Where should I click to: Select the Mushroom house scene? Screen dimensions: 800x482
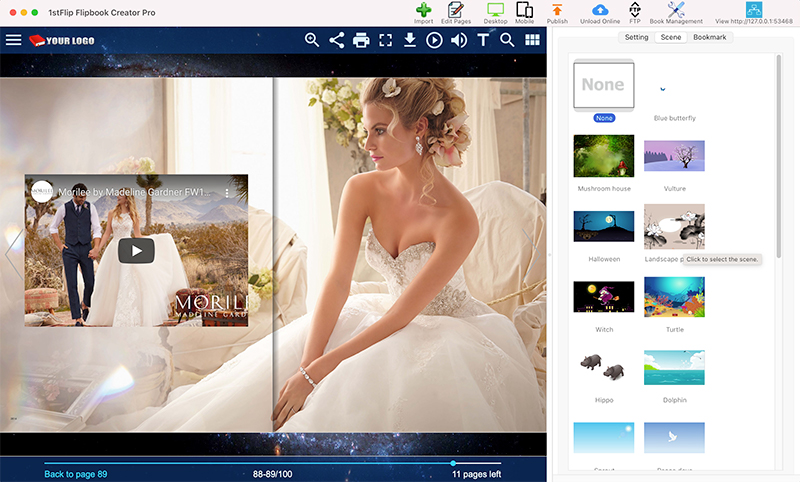point(604,156)
